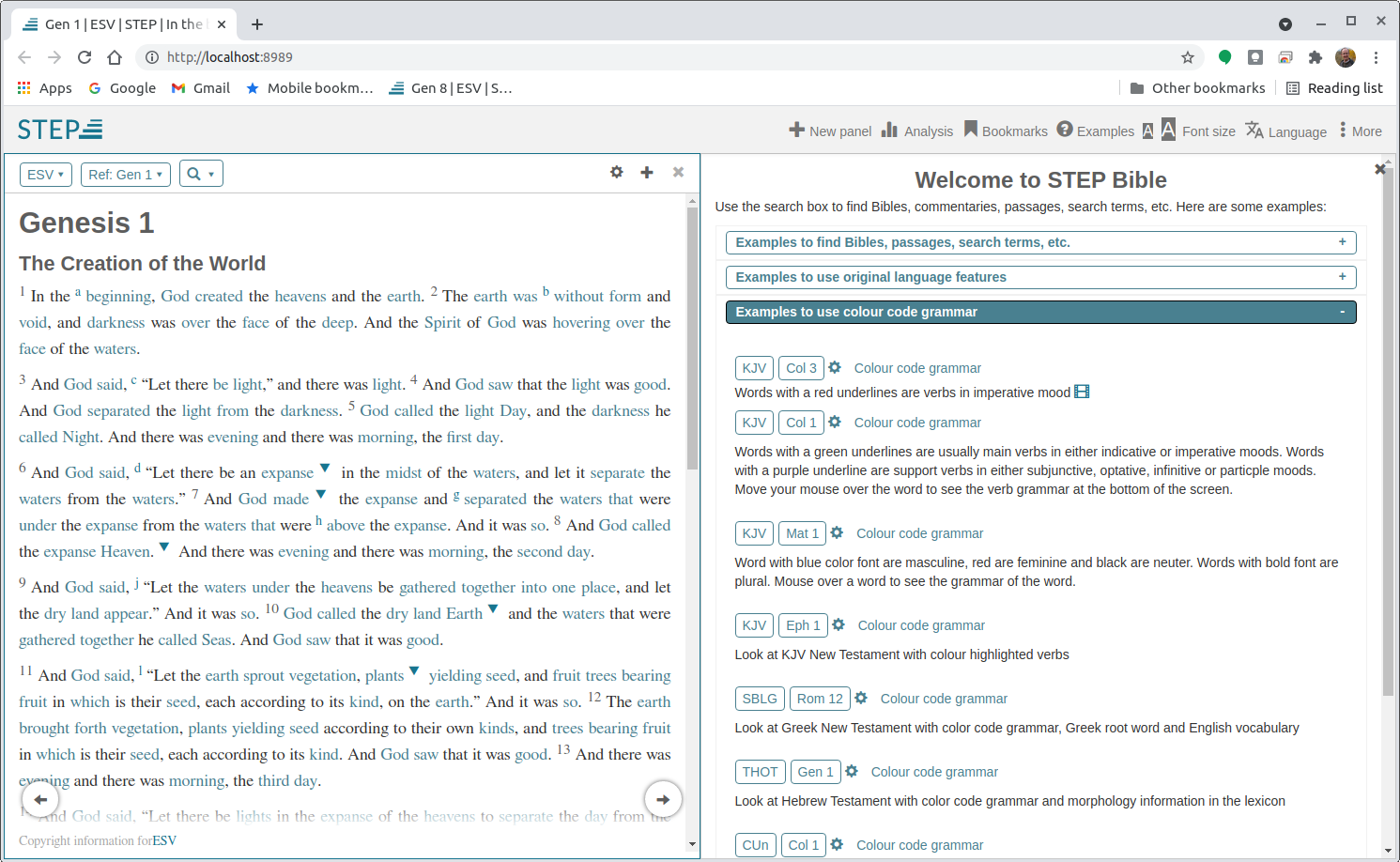Image resolution: width=1400 pixels, height=862 pixels.
Task: Open the Ref: Gen 1 reference dropdown
Action: click(x=125, y=175)
